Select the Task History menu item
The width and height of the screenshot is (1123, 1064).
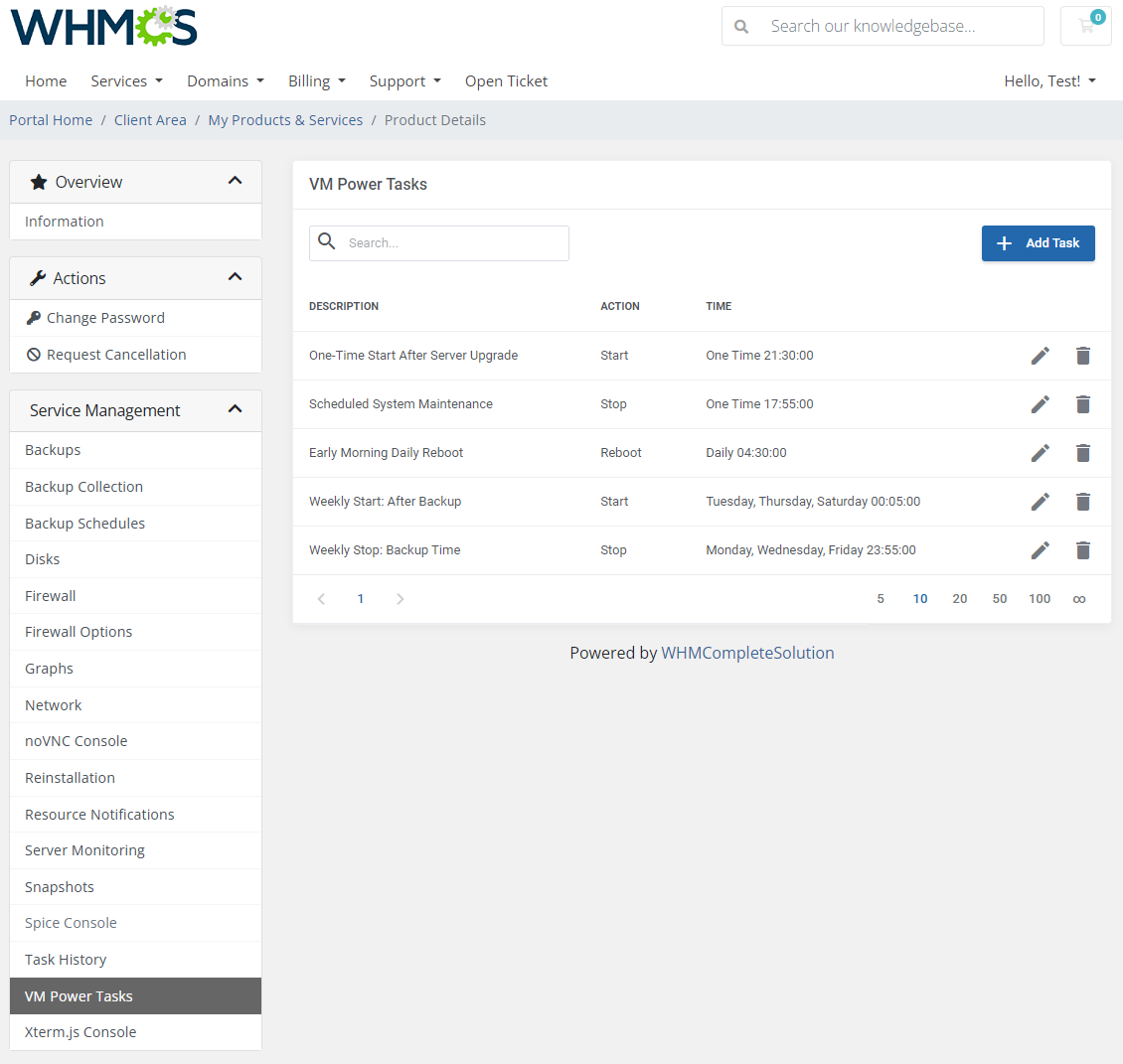pyautogui.click(x=66, y=959)
